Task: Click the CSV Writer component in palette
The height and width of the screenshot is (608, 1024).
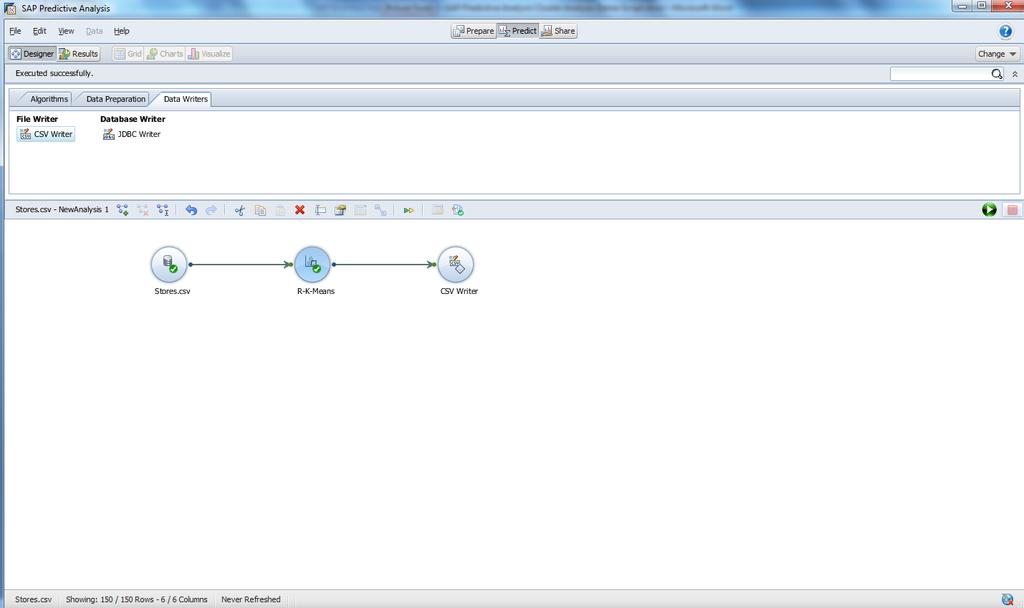Action: [46, 134]
